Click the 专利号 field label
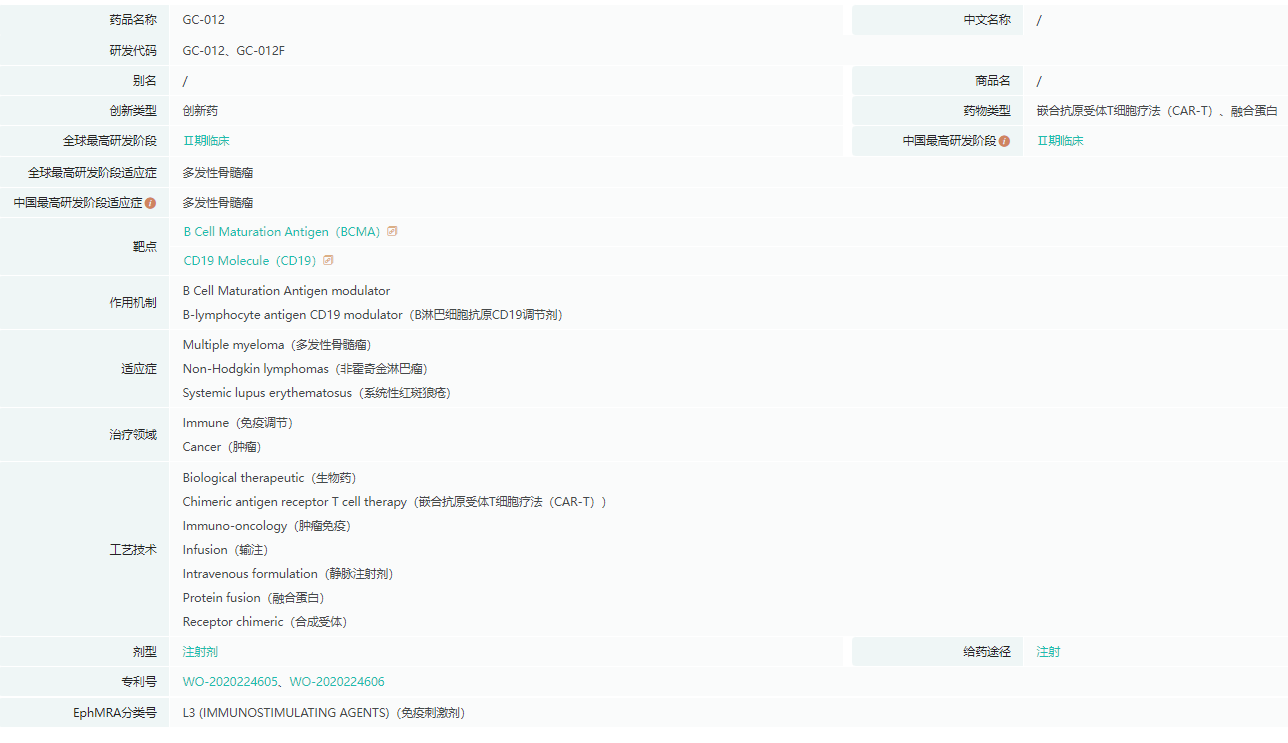This screenshot has height=743, width=1288. point(139,682)
